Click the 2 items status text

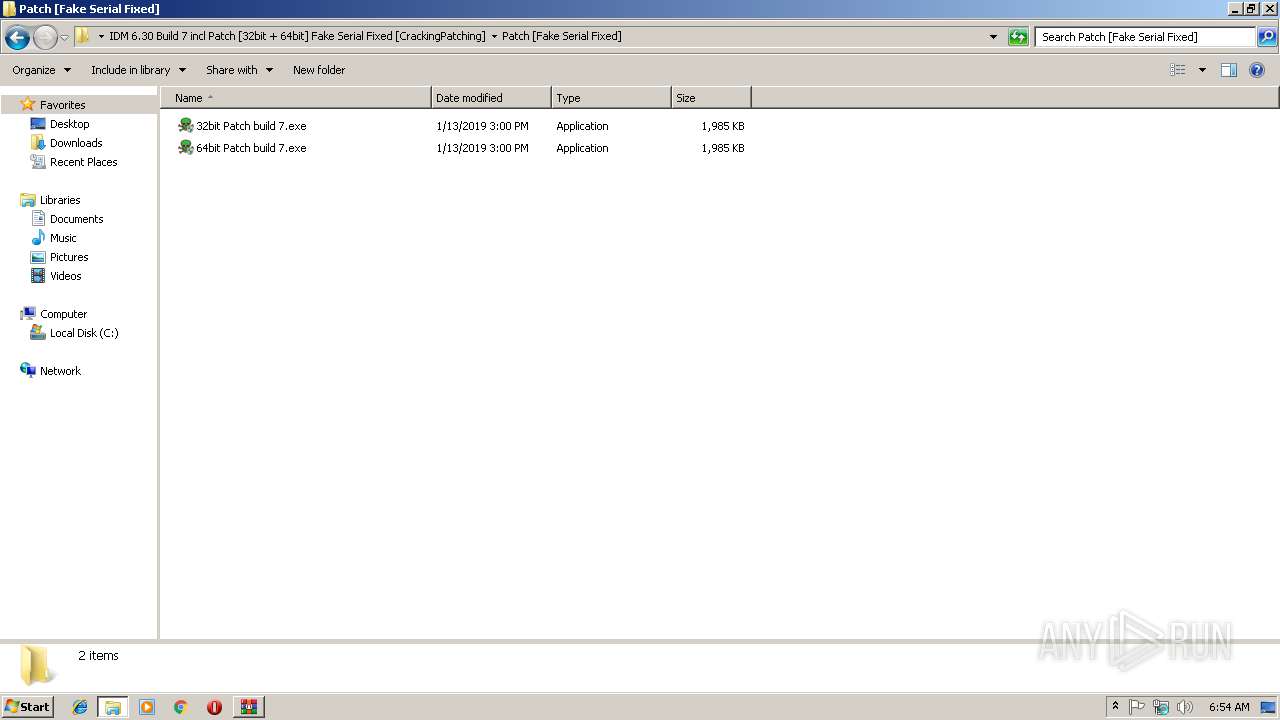pos(98,656)
